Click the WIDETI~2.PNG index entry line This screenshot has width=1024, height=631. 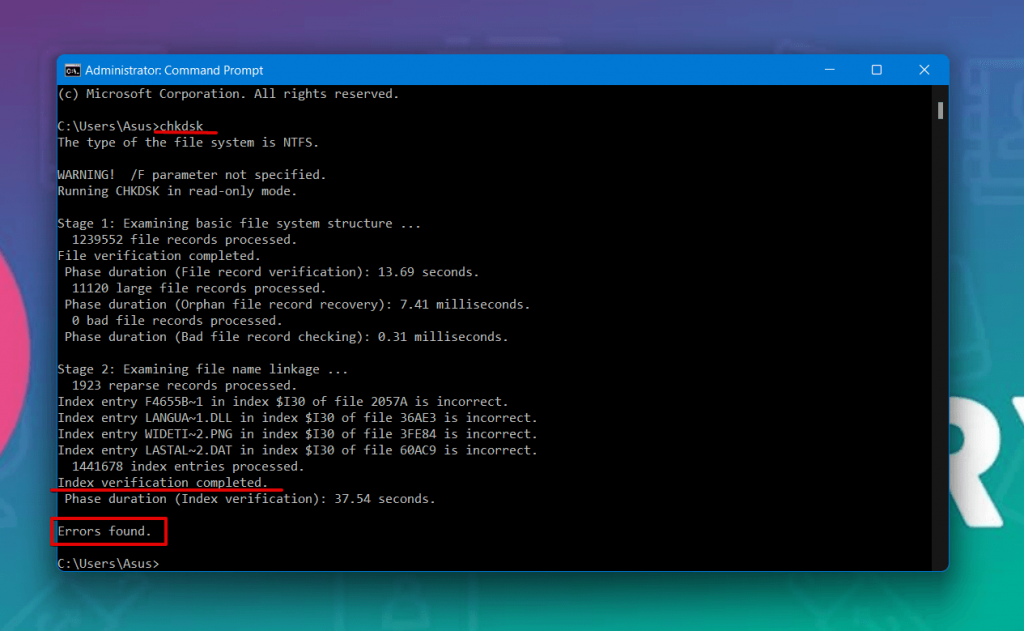click(297, 434)
